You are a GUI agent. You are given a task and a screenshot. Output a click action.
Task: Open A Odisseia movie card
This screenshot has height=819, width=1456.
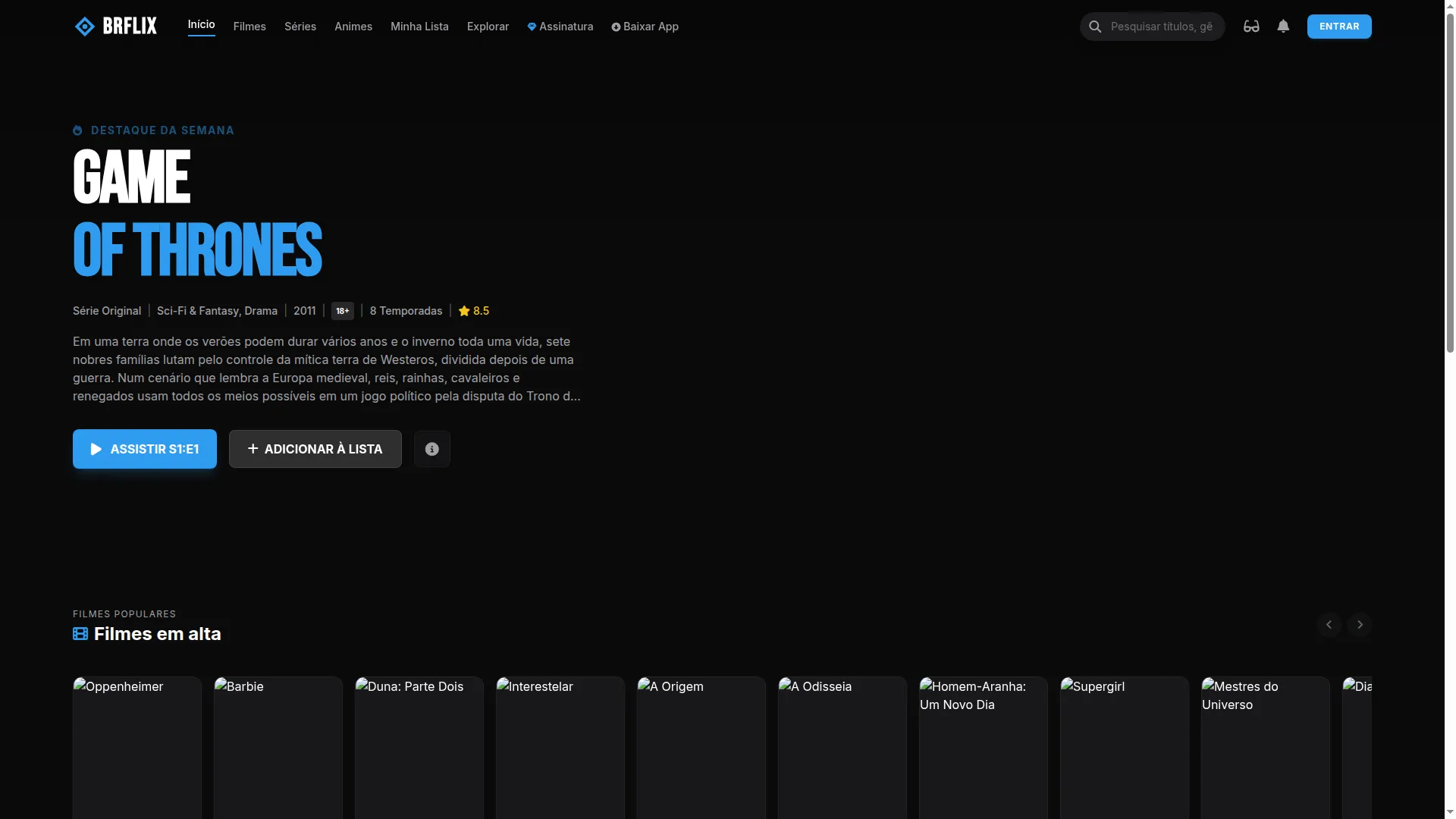click(843, 748)
